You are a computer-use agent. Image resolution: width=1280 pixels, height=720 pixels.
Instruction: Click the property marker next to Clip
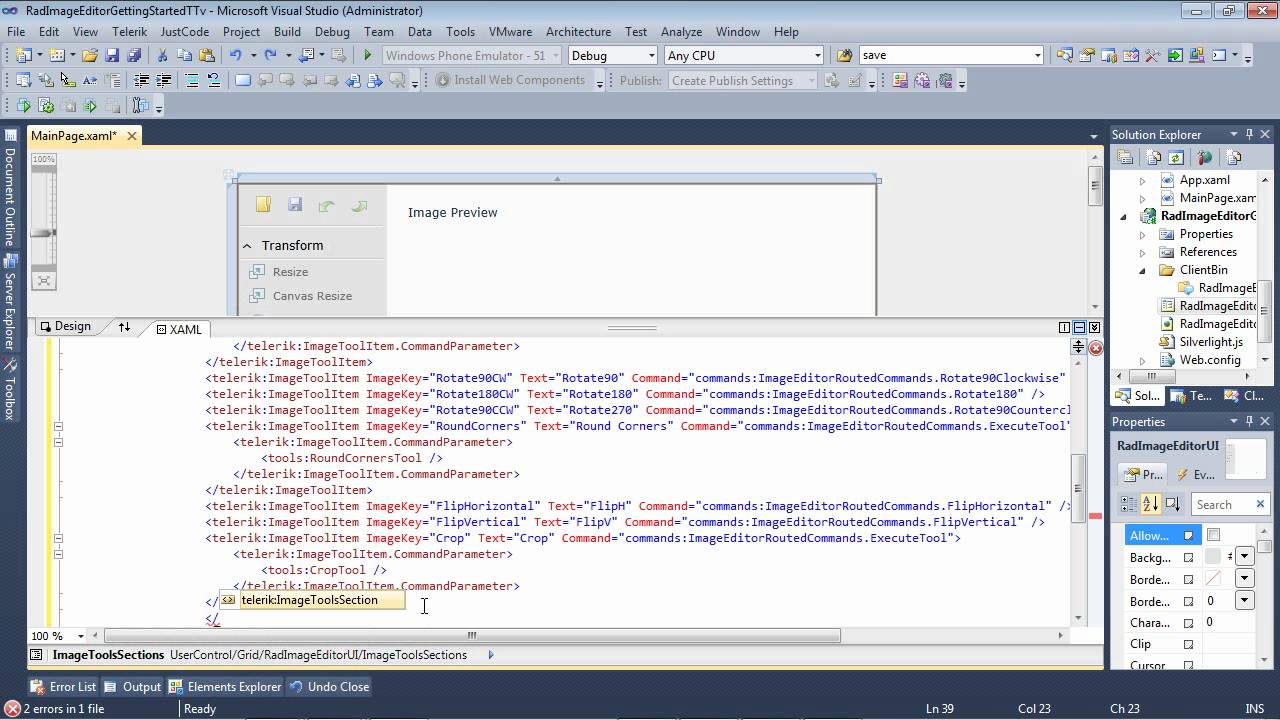click(1189, 645)
